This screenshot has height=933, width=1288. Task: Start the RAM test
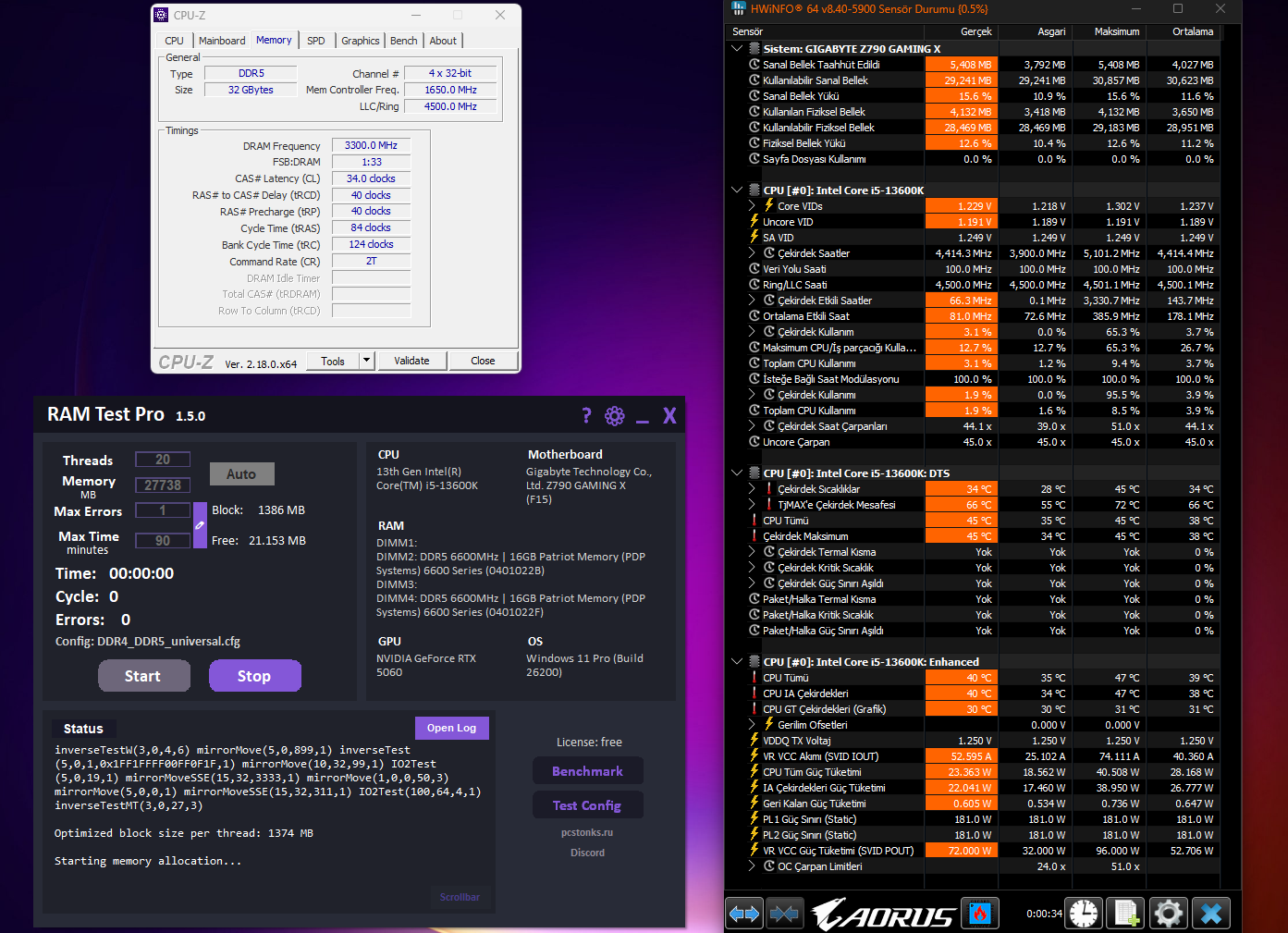[x=143, y=676]
